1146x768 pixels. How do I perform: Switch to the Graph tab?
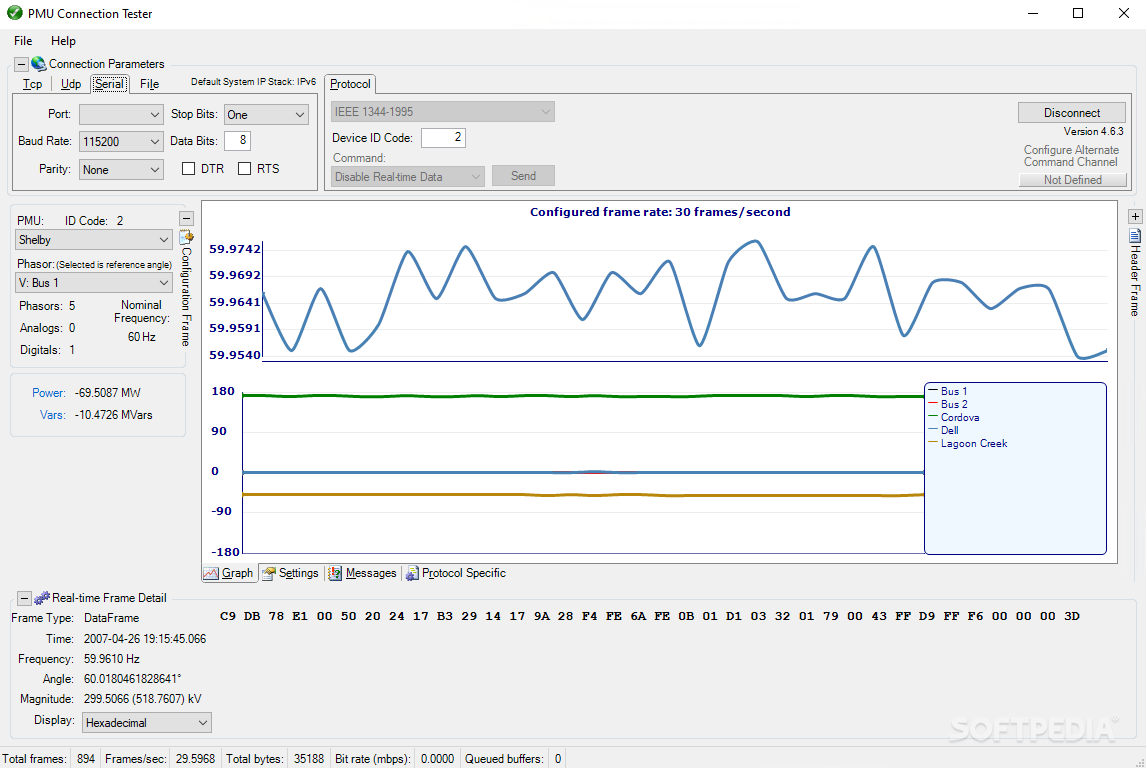click(229, 574)
